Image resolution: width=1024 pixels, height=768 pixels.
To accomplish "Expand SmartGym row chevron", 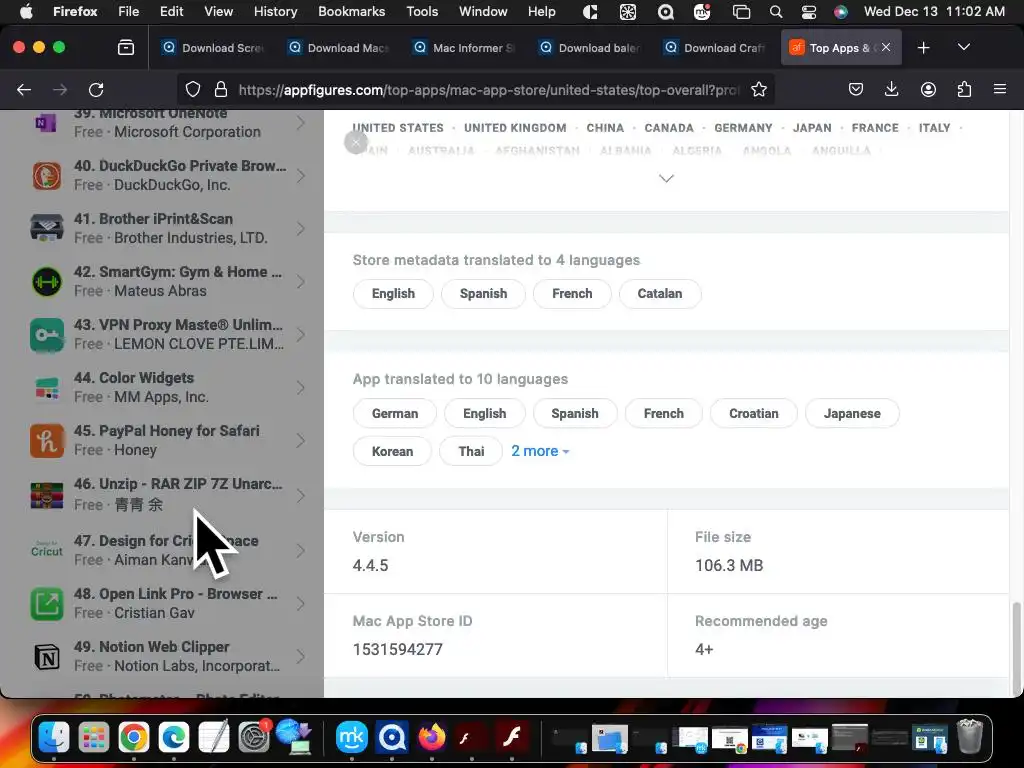I will [x=300, y=281].
